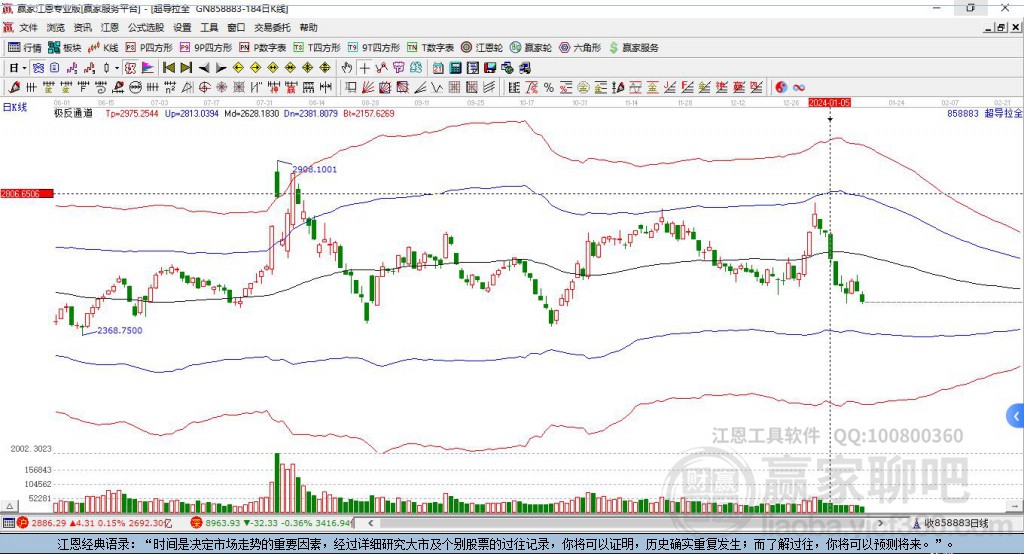Click the 2368.7500 low price annotation
1024x554 pixels.
pyautogui.click(x=120, y=331)
